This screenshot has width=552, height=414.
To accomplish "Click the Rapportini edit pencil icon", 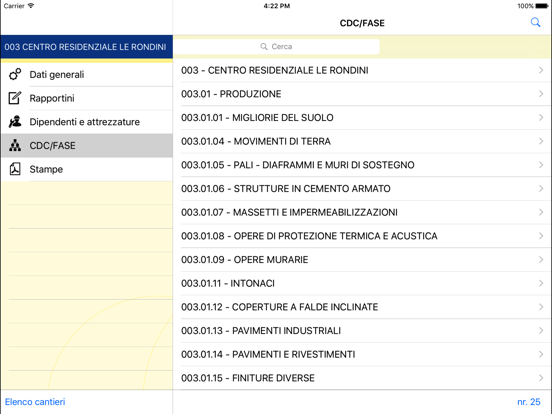I will 15,98.
